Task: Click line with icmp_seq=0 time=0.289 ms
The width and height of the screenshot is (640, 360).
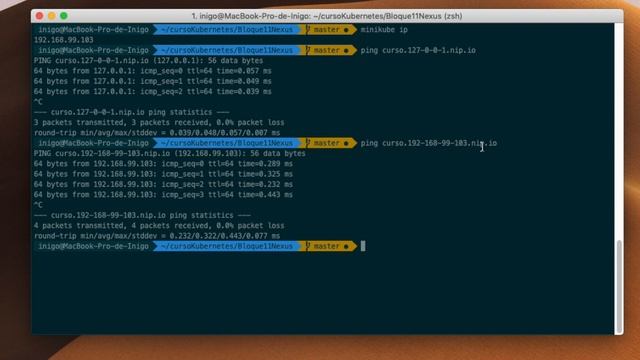Action: (x=163, y=164)
